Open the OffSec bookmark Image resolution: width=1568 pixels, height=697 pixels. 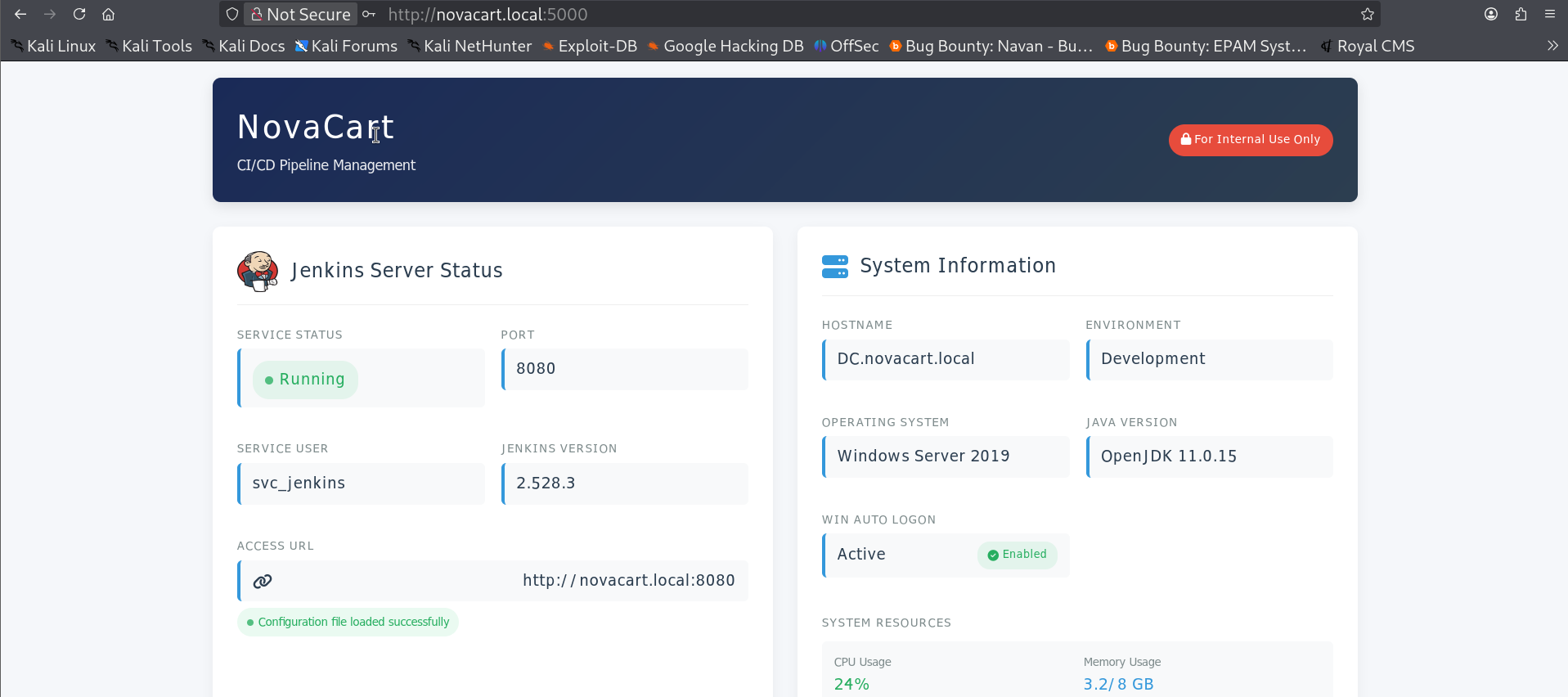pyautogui.click(x=847, y=46)
